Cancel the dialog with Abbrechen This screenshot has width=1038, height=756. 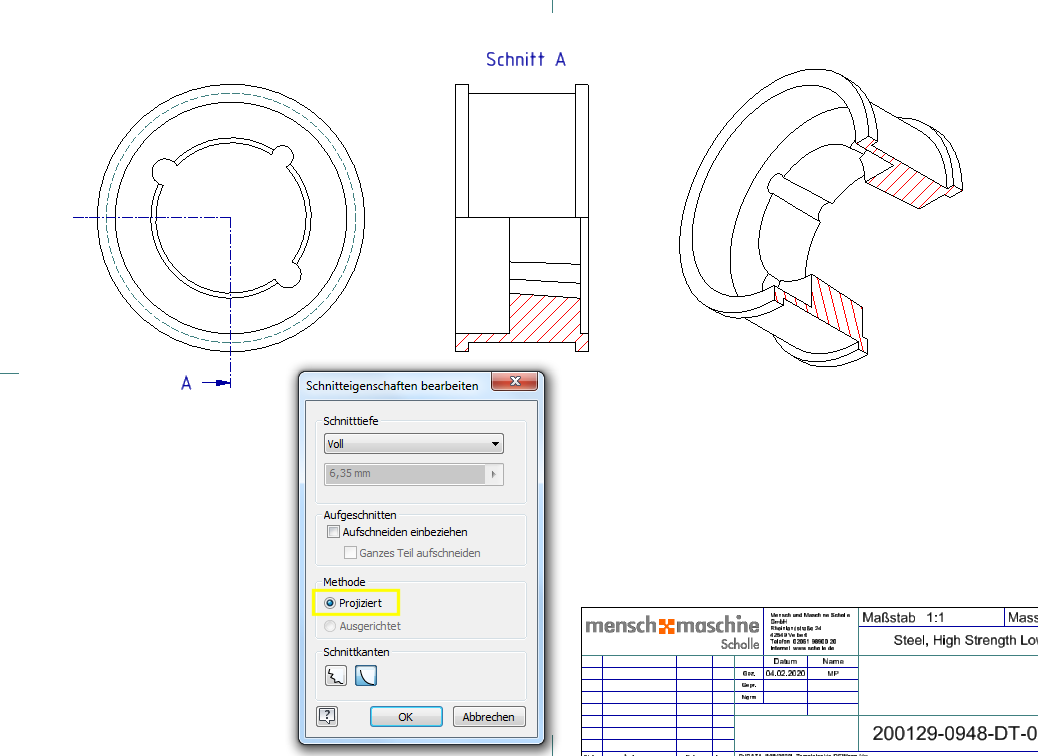tap(489, 716)
